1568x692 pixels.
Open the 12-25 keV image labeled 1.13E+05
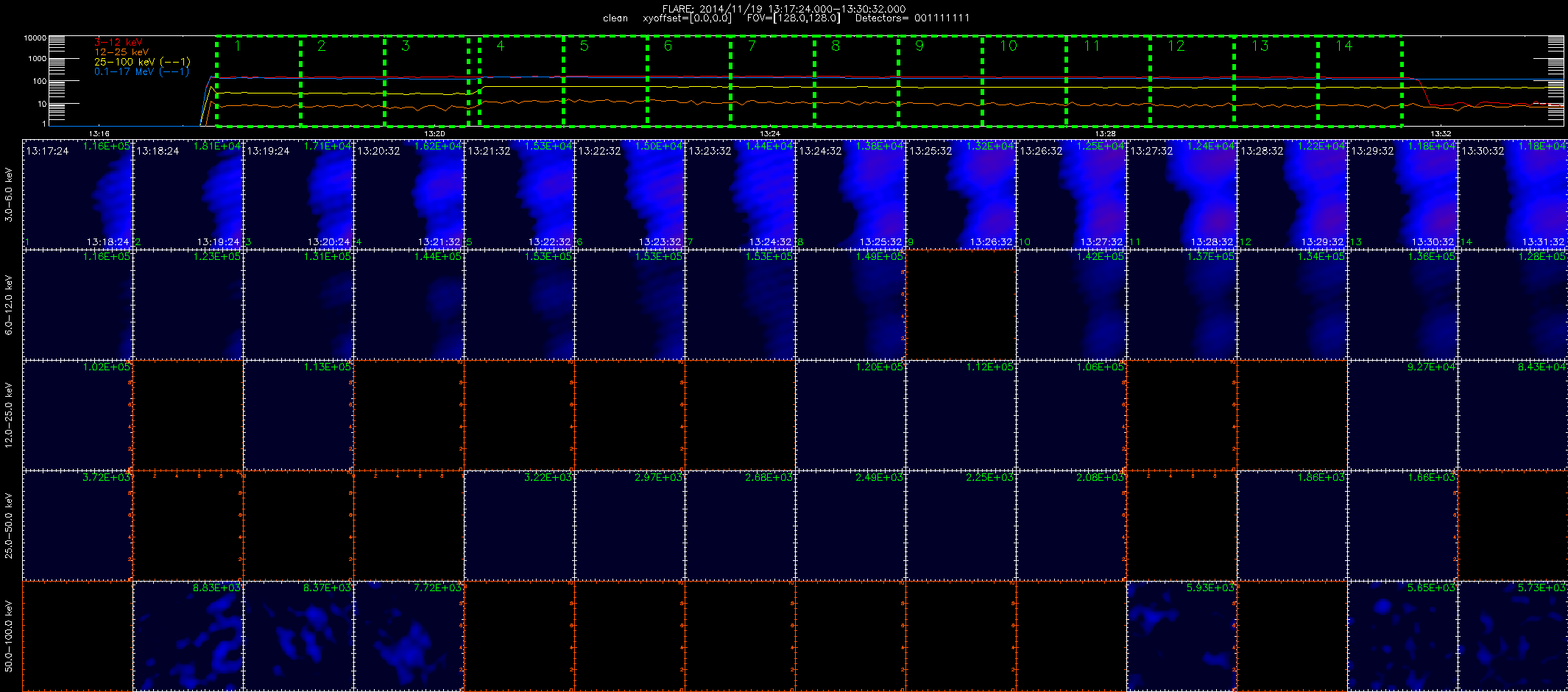pos(299,415)
